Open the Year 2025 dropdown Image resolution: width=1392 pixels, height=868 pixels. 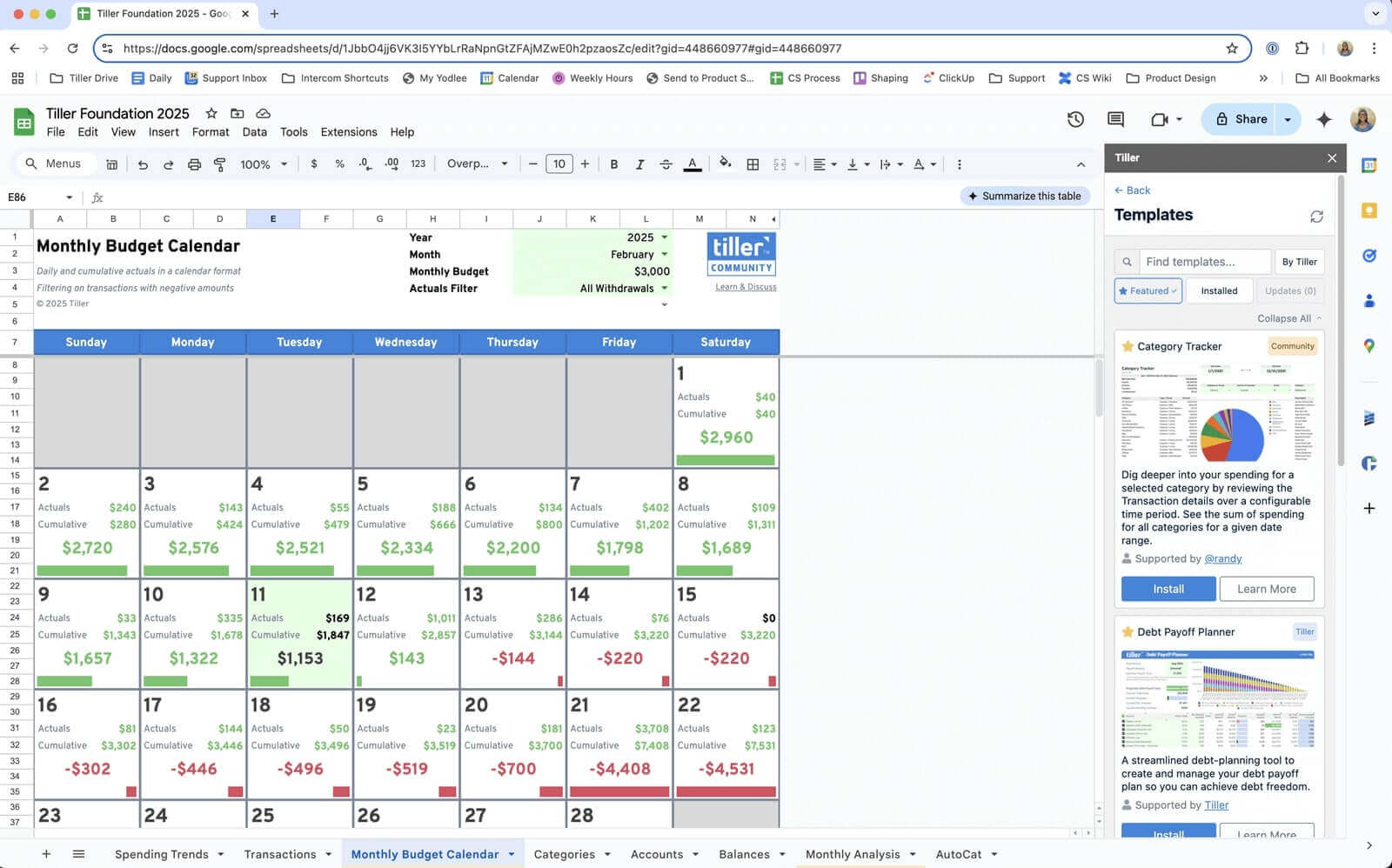click(665, 237)
